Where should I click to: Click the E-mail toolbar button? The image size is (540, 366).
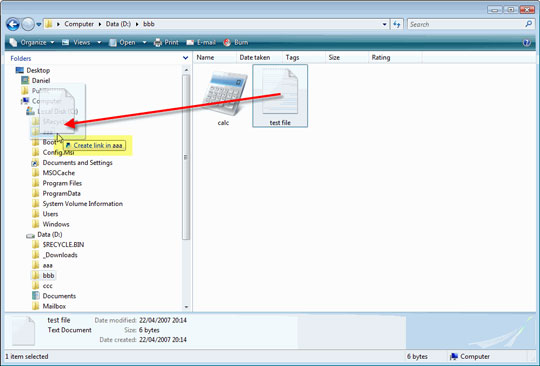coord(201,42)
